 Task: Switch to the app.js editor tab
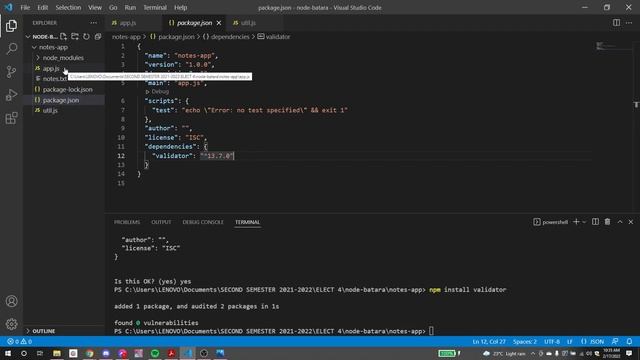(x=128, y=23)
